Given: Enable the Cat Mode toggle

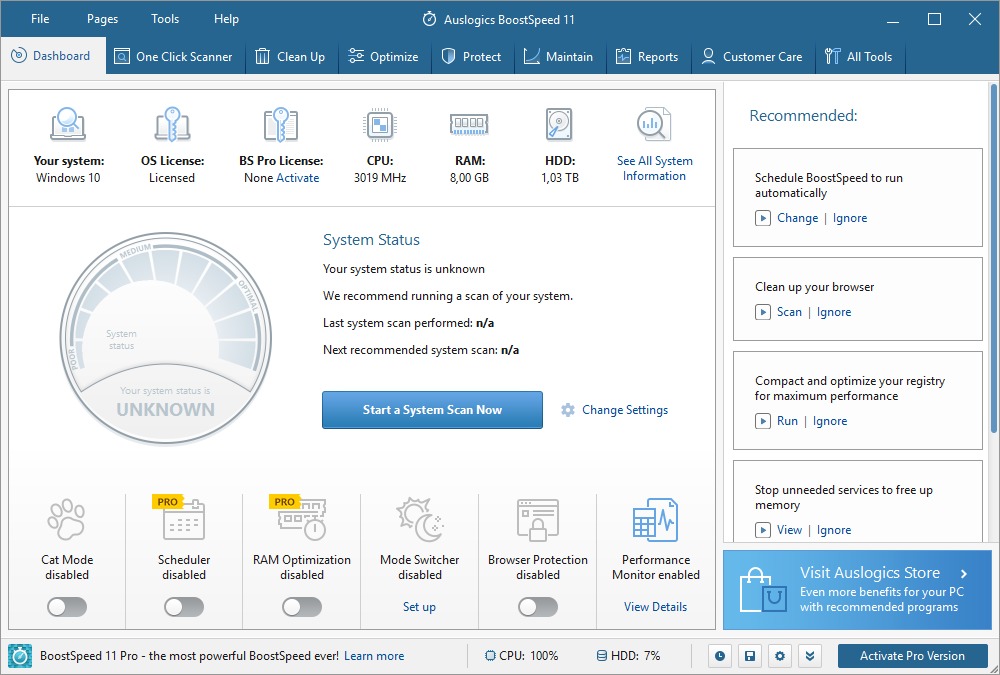Looking at the screenshot, I should [67, 607].
